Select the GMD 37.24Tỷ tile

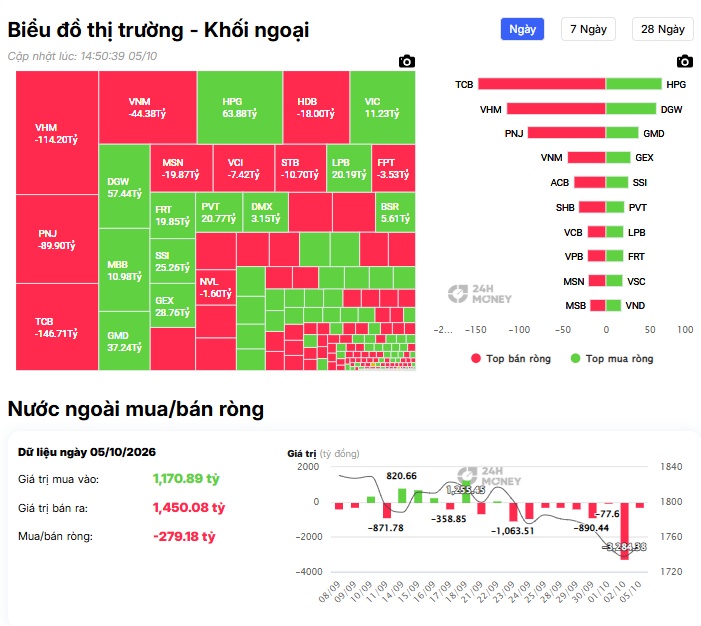[124, 341]
